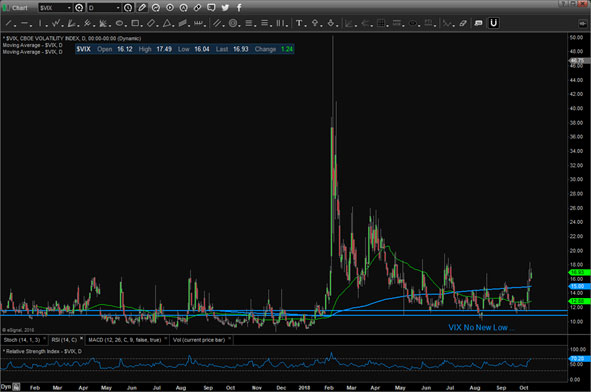Image resolution: width=591 pixels, height=392 pixels.
Task: Toggle the magnet snap mode button
Action: pyautogui.click(x=493, y=23)
